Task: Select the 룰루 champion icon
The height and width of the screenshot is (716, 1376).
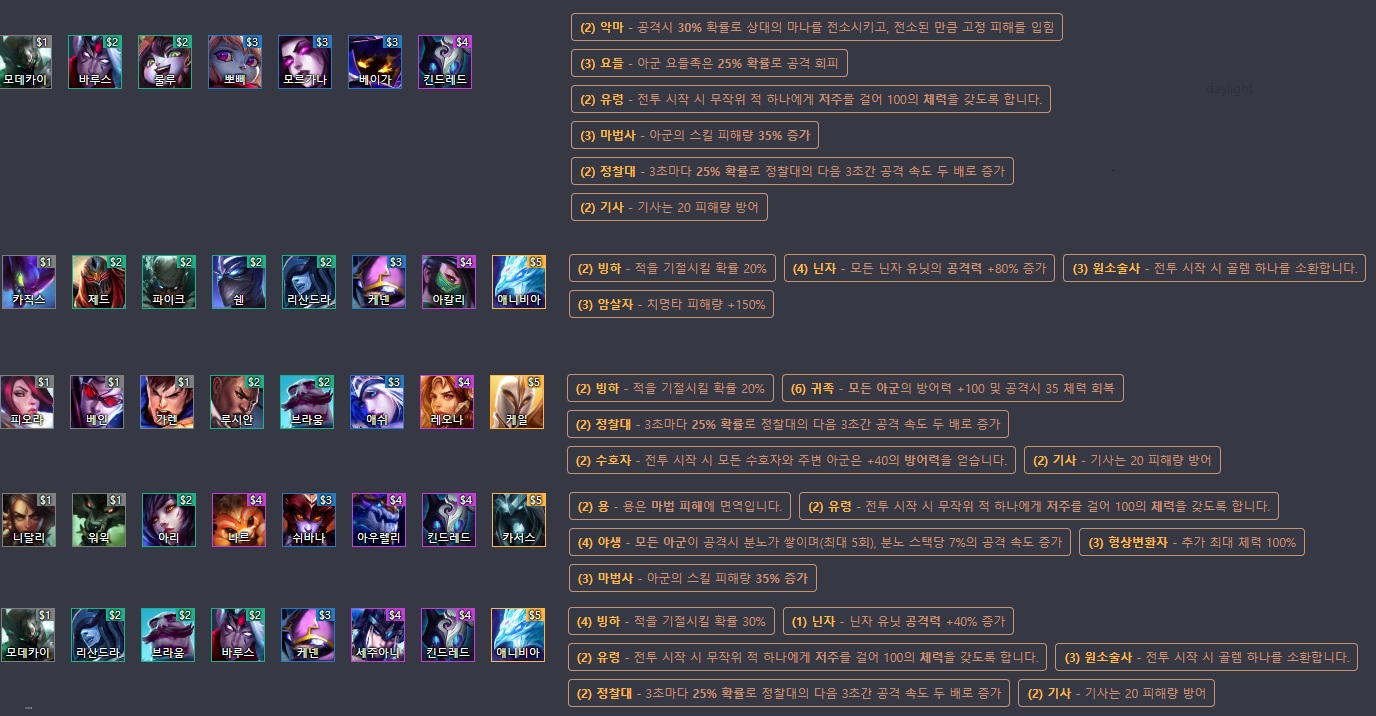Action: point(165,62)
